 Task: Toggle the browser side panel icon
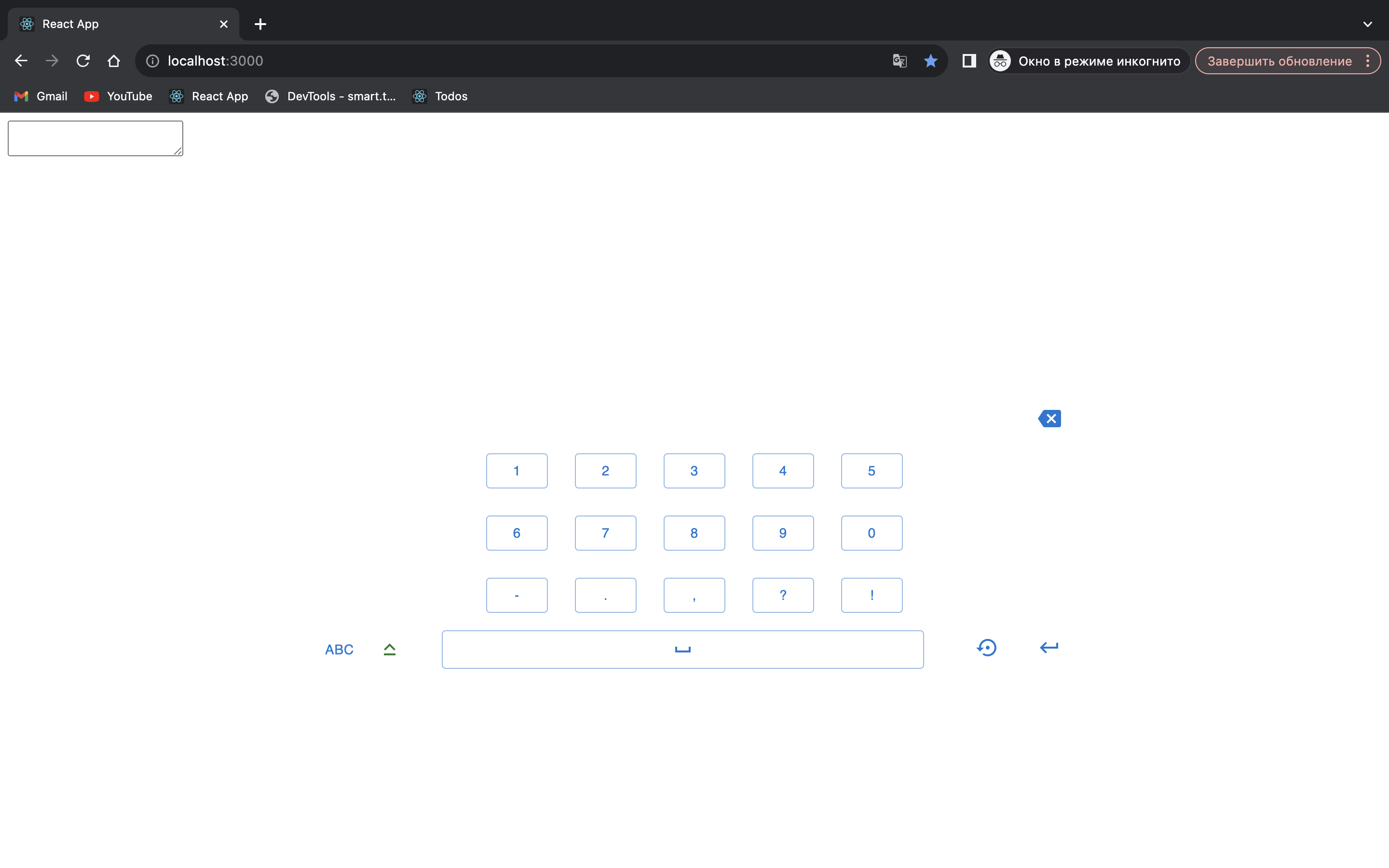point(969,61)
